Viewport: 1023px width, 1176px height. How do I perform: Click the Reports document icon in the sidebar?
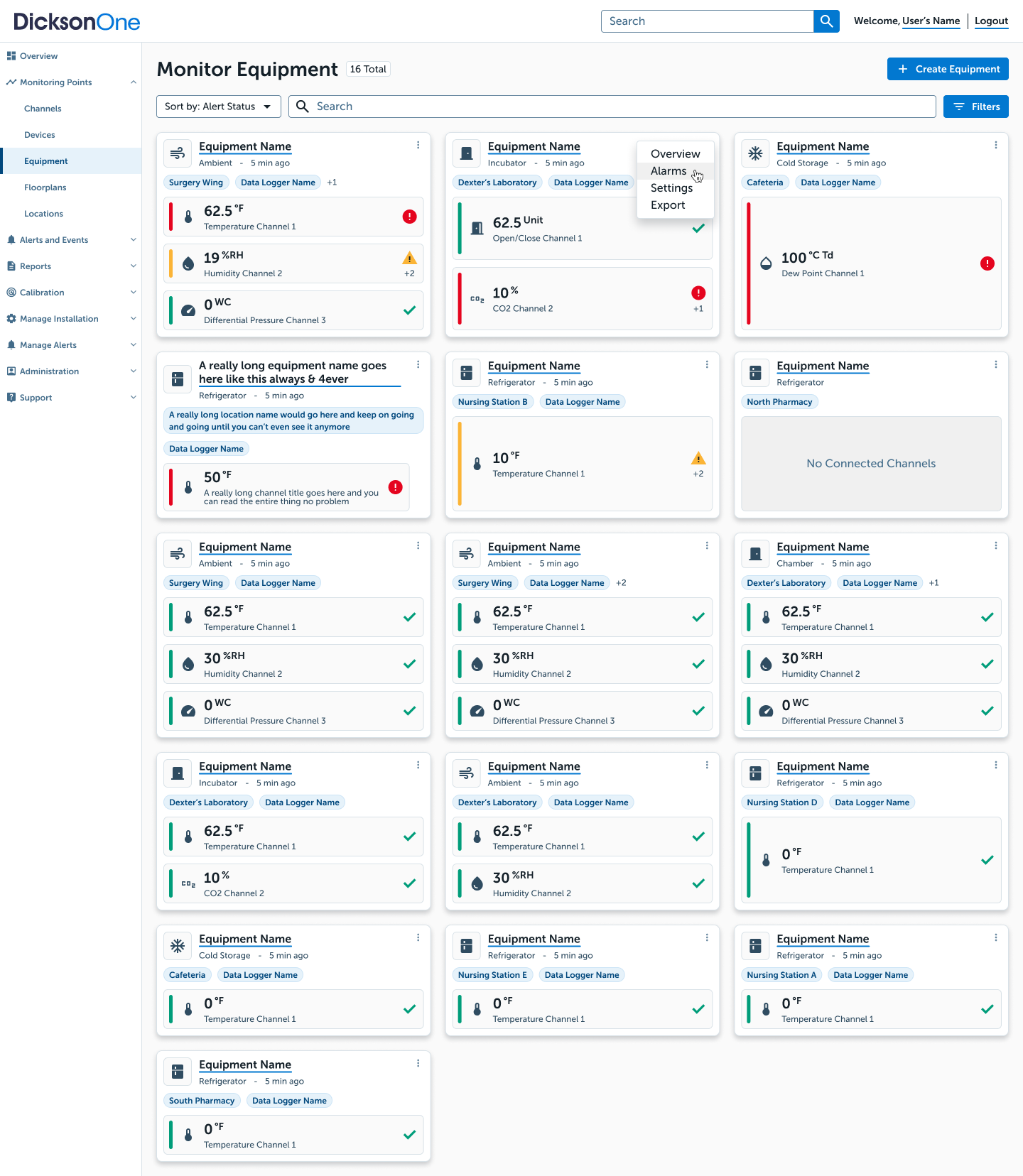click(11, 266)
